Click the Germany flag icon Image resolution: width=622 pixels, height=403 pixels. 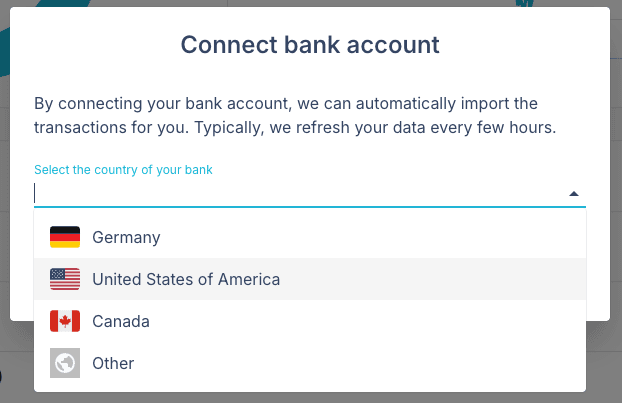pyautogui.click(x=64, y=237)
